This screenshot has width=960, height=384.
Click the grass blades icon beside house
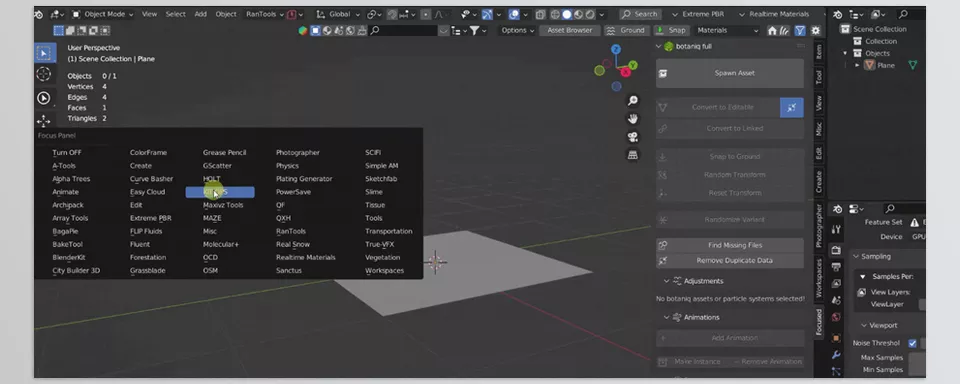click(x=785, y=30)
